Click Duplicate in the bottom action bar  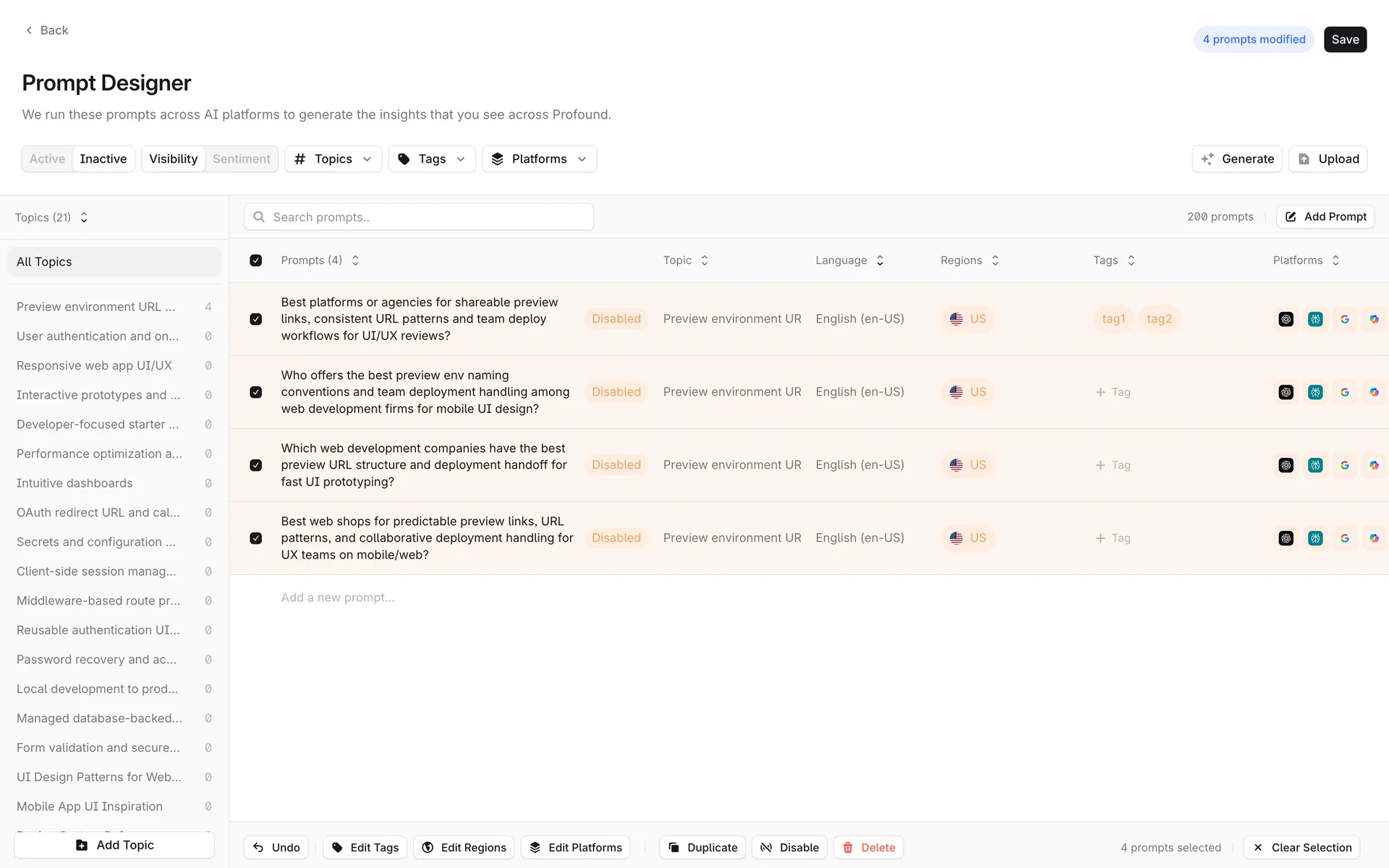click(x=702, y=847)
